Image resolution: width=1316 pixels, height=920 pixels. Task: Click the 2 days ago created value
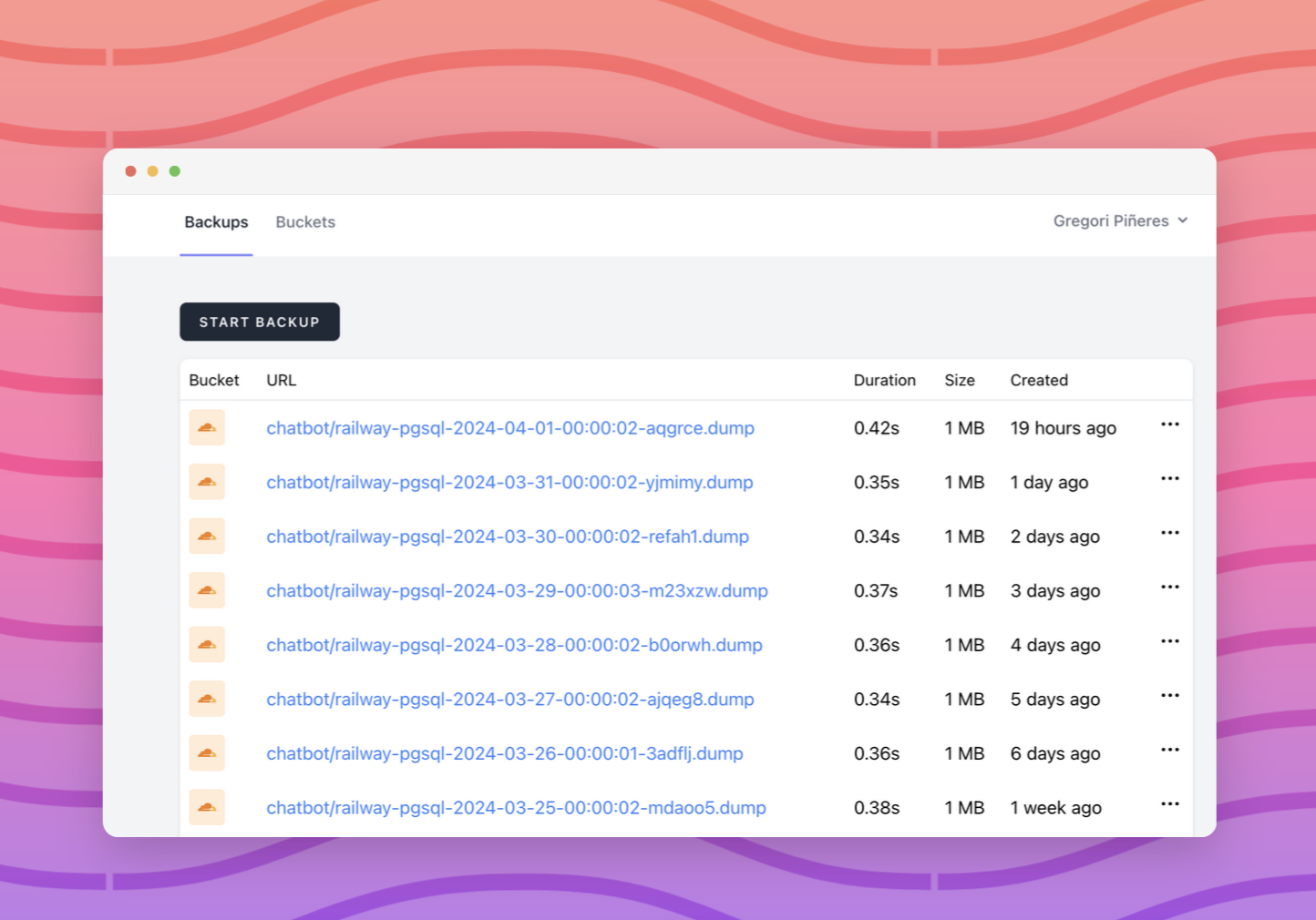pyautogui.click(x=1054, y=537)
